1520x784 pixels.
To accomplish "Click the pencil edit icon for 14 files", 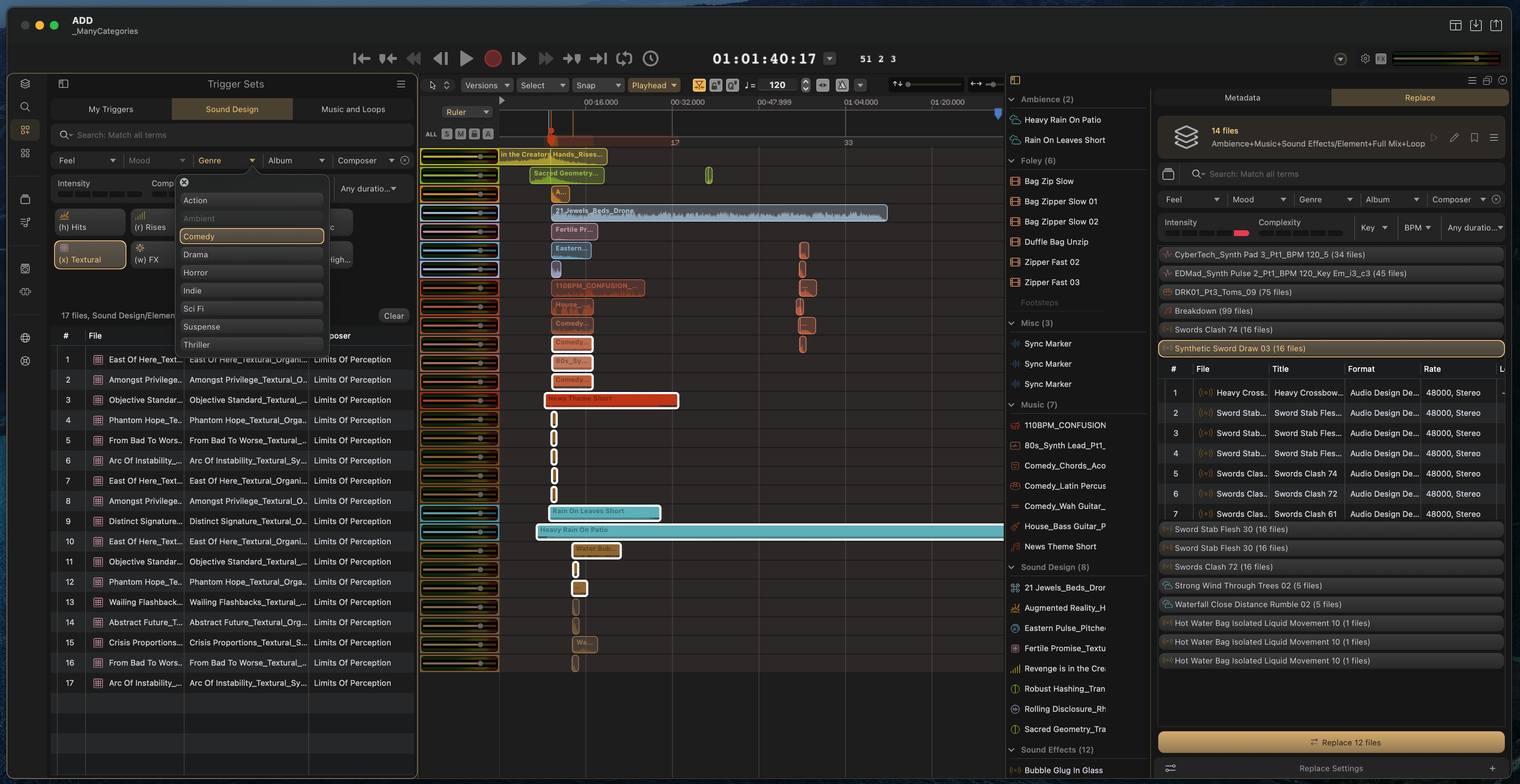I will pyautogui.click(x=1454, y=138).
